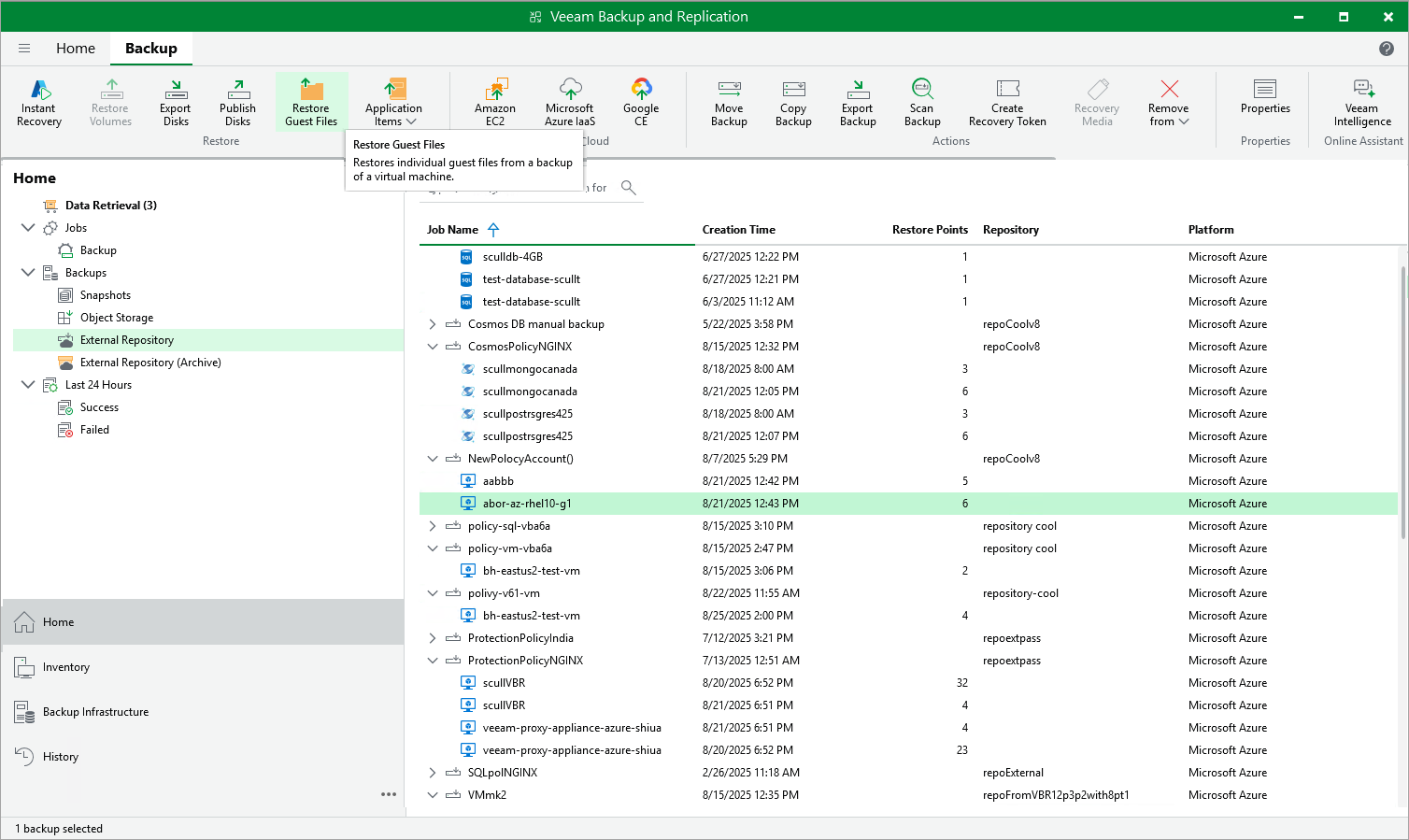Open the hamburger main menu

tap(24, 49)
